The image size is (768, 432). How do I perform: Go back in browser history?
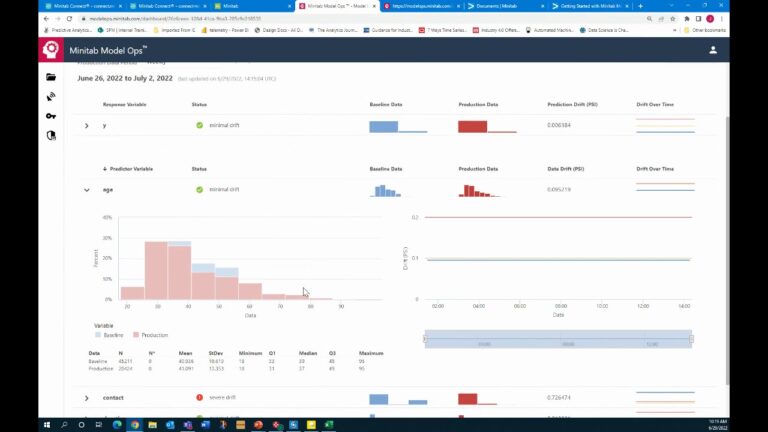tap(46, 19)
